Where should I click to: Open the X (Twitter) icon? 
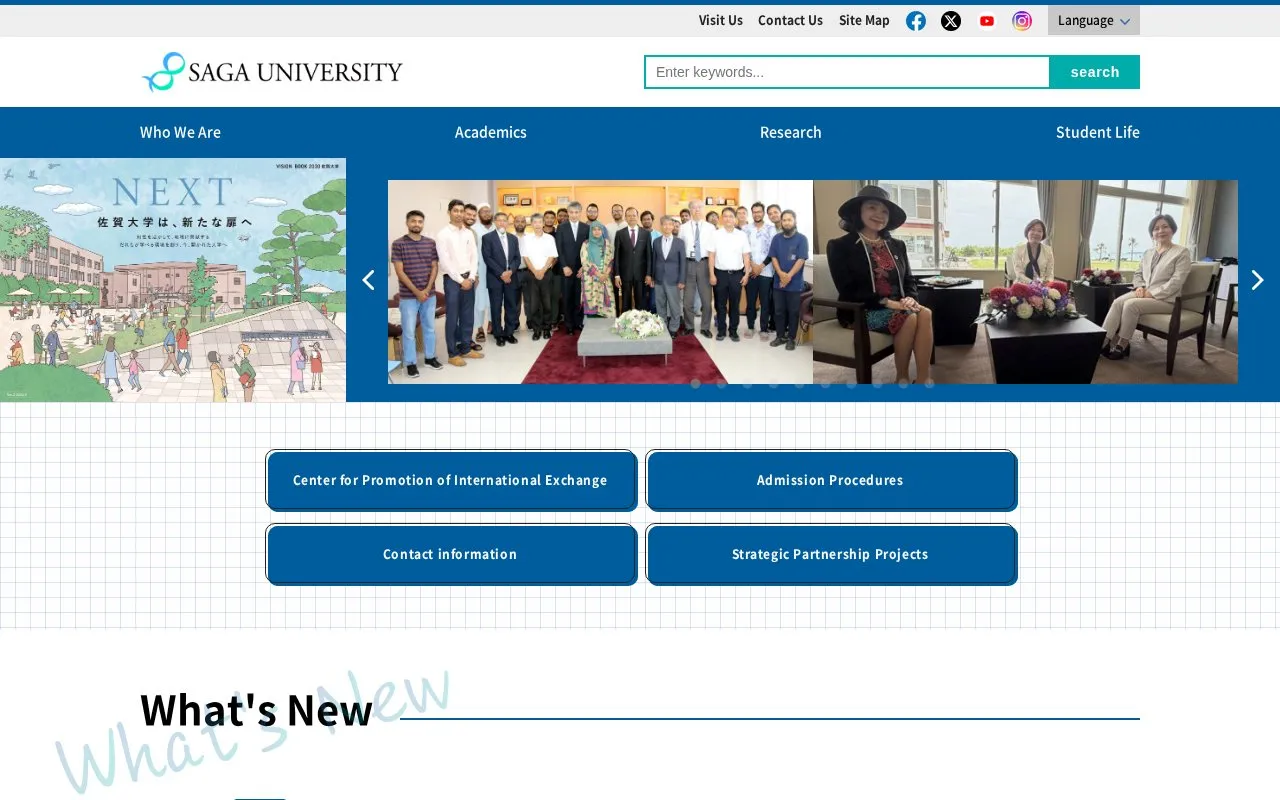click(x=951, y=21)
